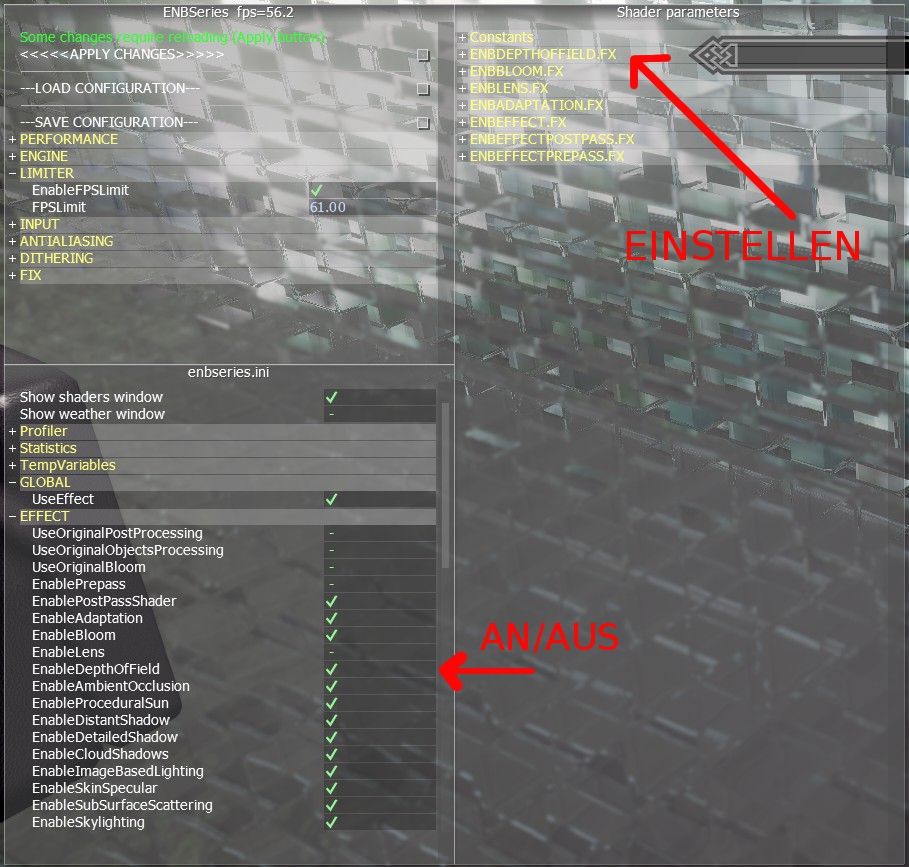Disable EnableSkinSpecular
This screenshot has height=867, width=909.
[x=332, y=788]
